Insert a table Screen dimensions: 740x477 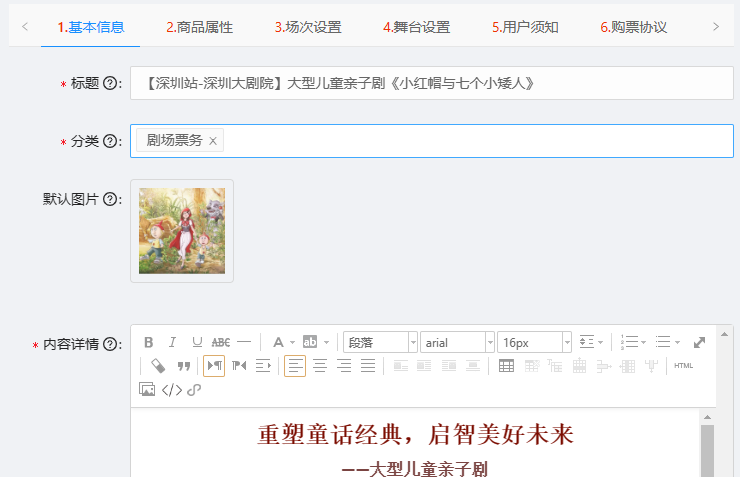[x=506, y=366]
